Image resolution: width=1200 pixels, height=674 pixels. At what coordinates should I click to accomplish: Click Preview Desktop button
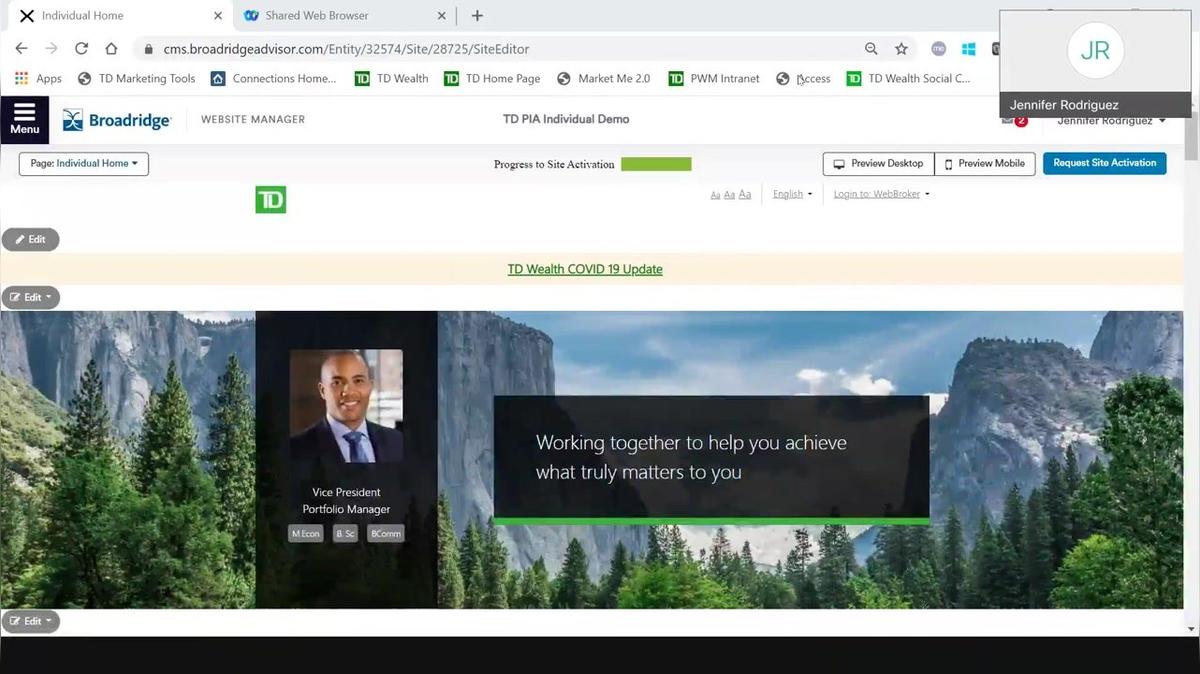pos(879,163)
